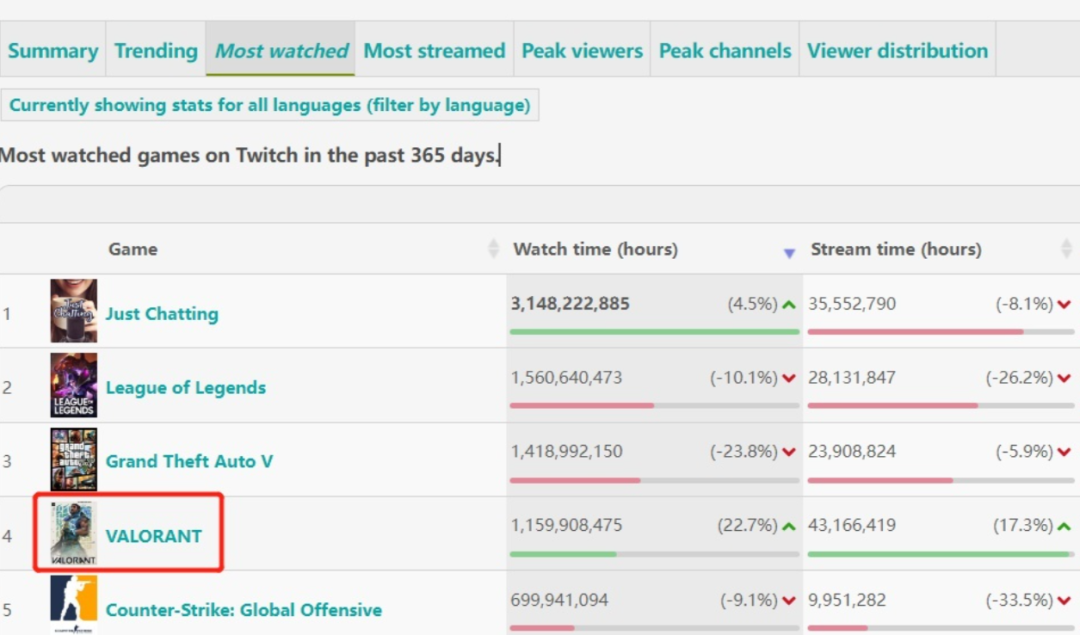Open the VALORANT game link
1080x635 pixels.
click(x=154, y=536)
